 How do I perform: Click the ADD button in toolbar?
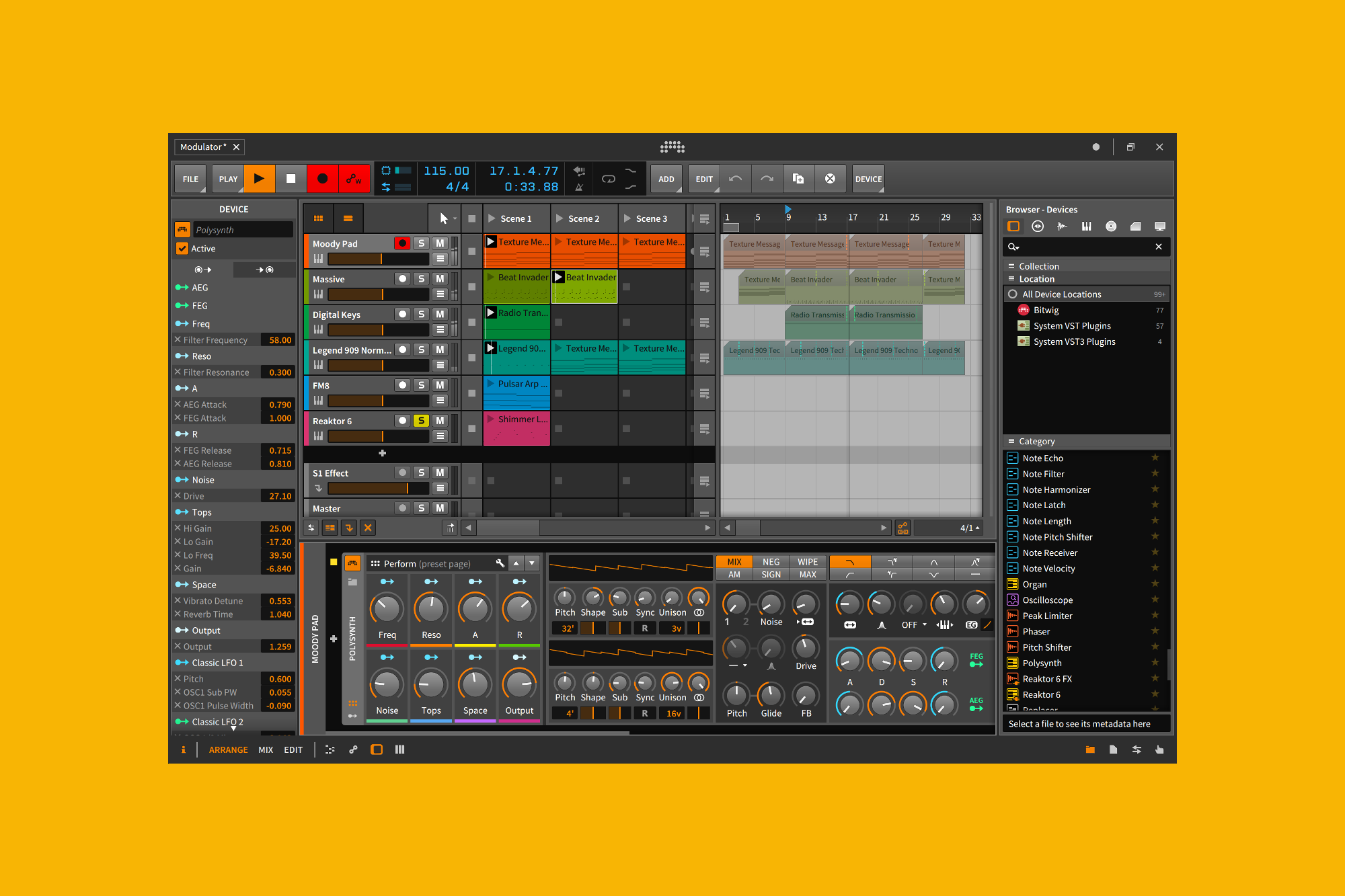coord(666,179)
